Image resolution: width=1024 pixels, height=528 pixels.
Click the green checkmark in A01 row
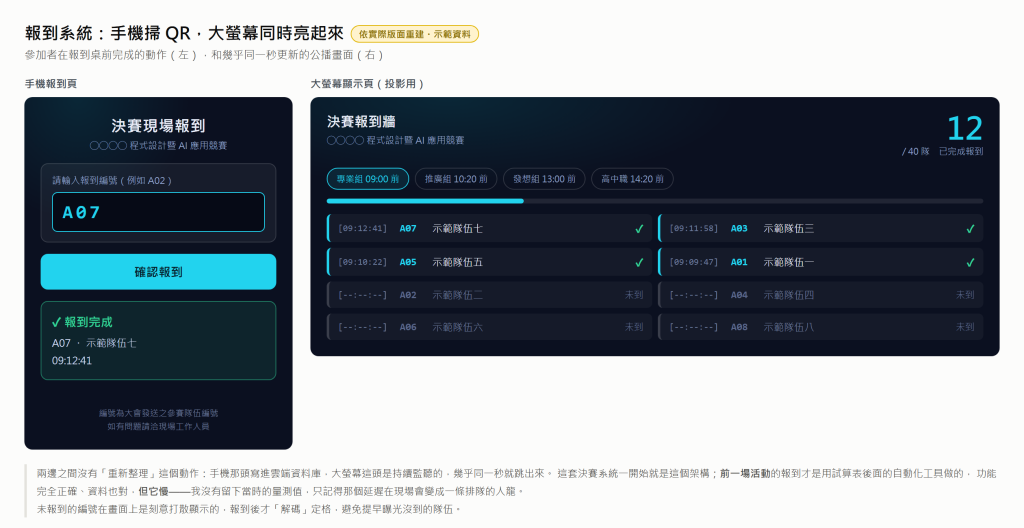970,262
